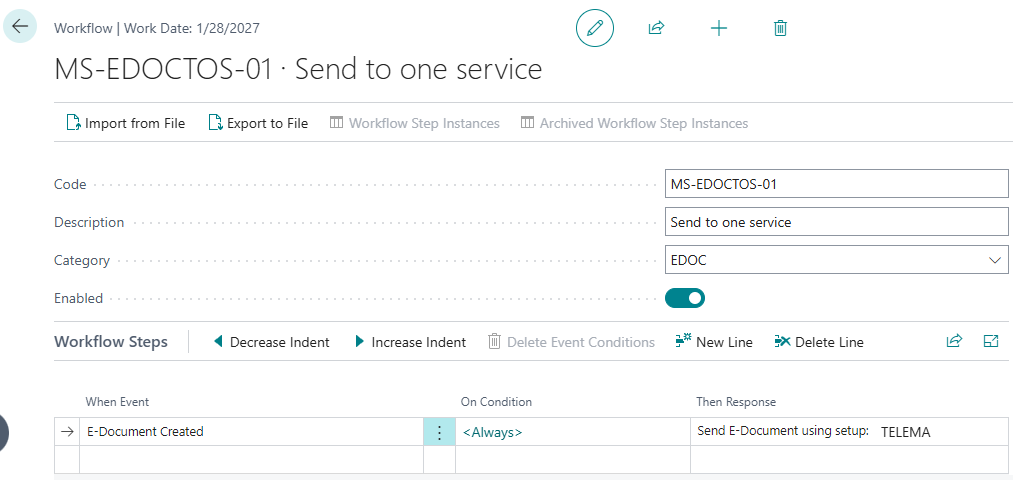The width and height of the screenshot is (1013, 480).
Task: Click Increase Indent
Action: pyautogui.click(x=409, y=342)
